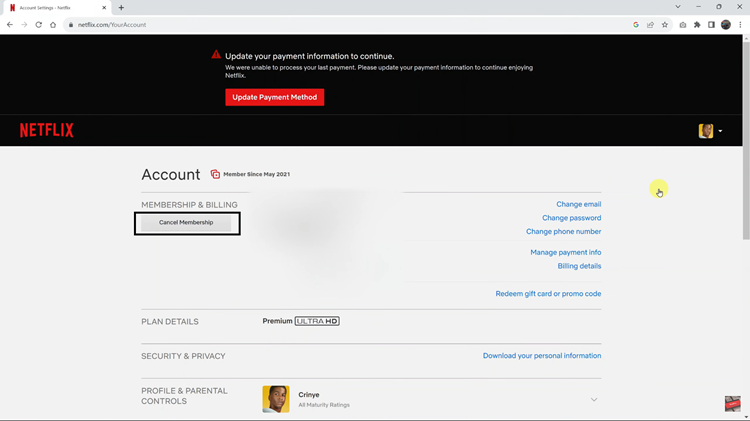
Task: Open the Change email link
Action: pos(578,204)
